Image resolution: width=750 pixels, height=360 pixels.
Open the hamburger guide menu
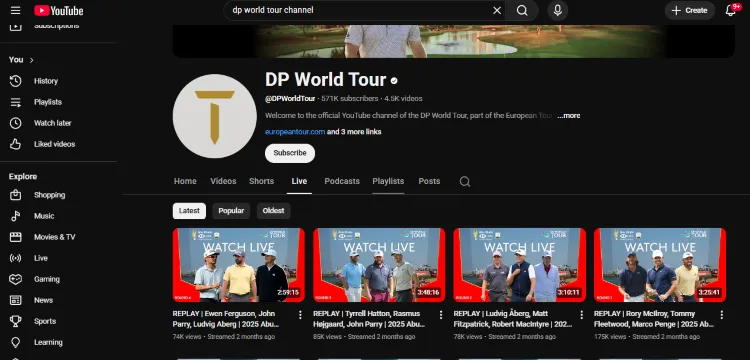(15, 11)
